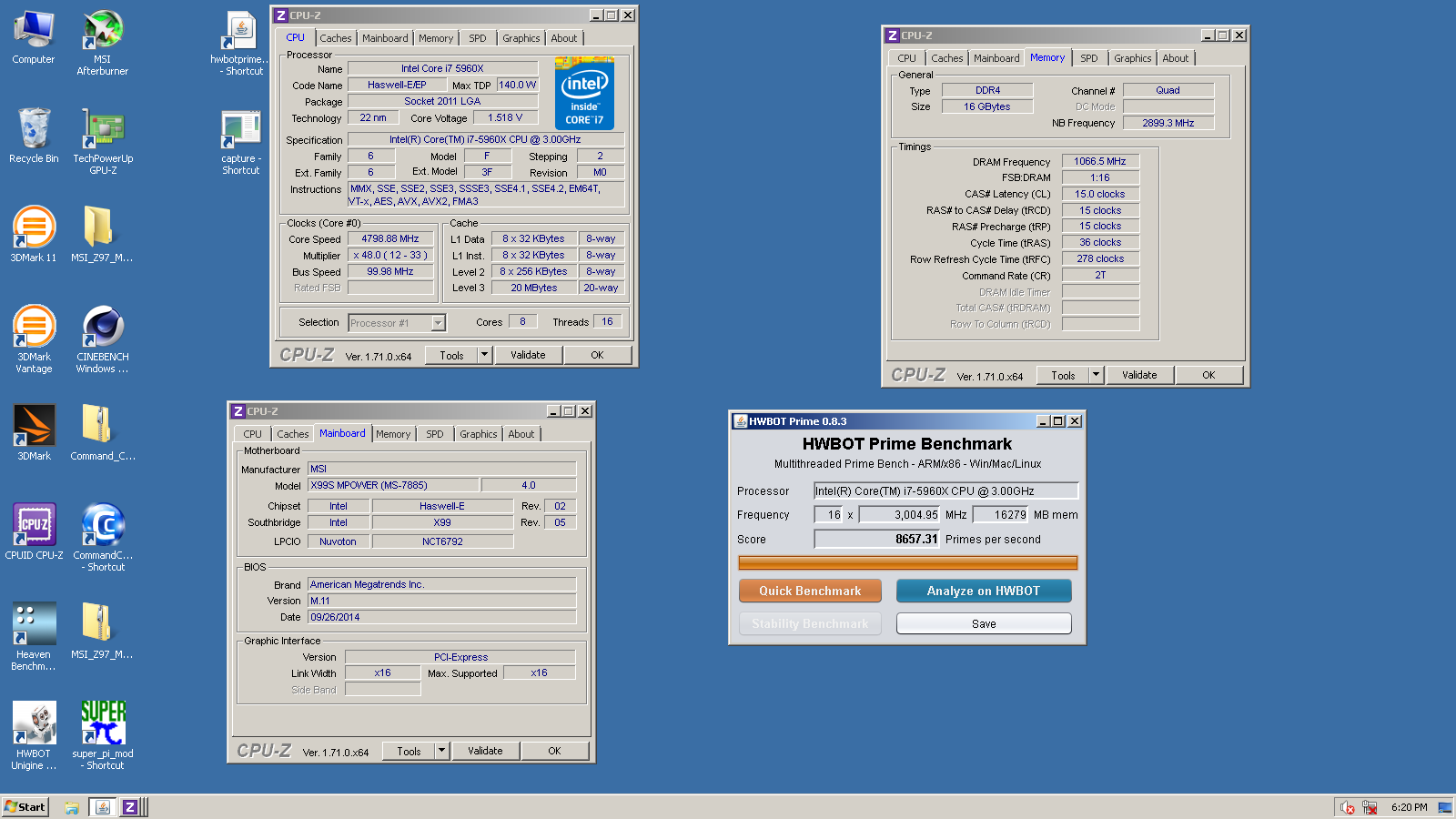1456x819 pixels.
Task: Open the muted volume tray icon
Action: (x=1348, y=807)
